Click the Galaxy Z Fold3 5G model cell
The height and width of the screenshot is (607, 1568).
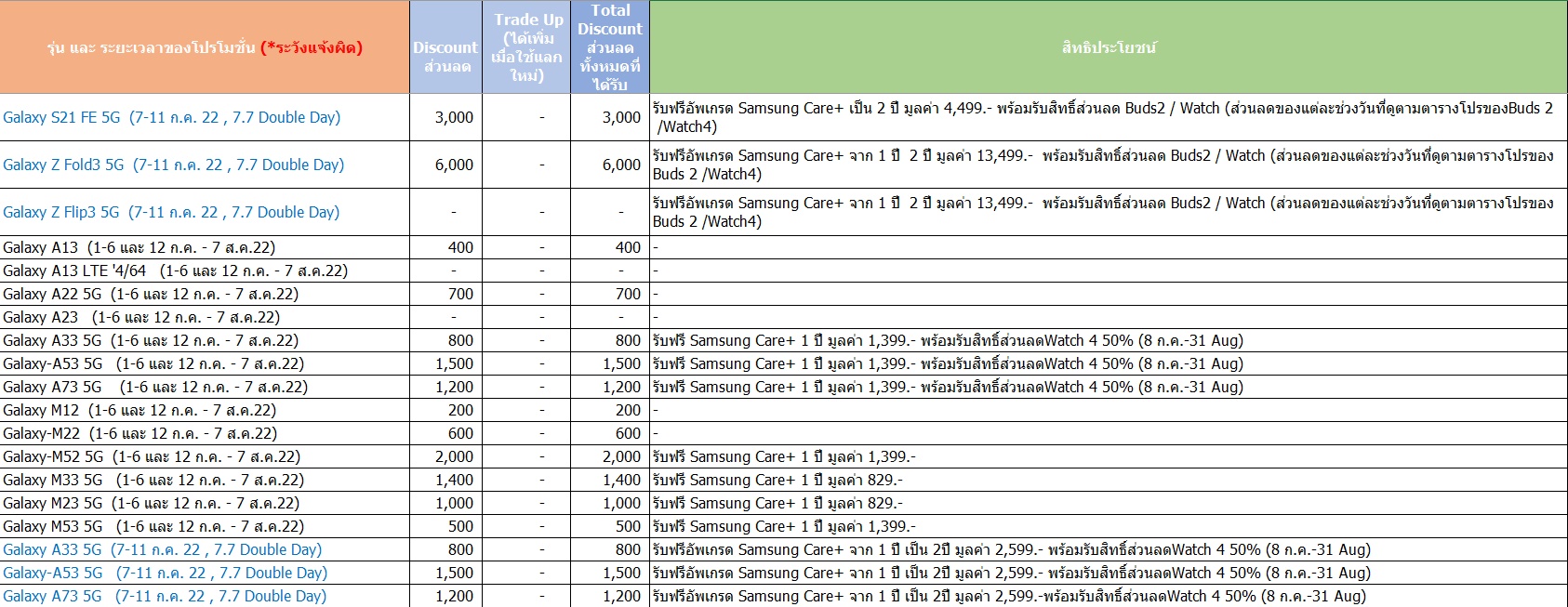click(205, 165)
